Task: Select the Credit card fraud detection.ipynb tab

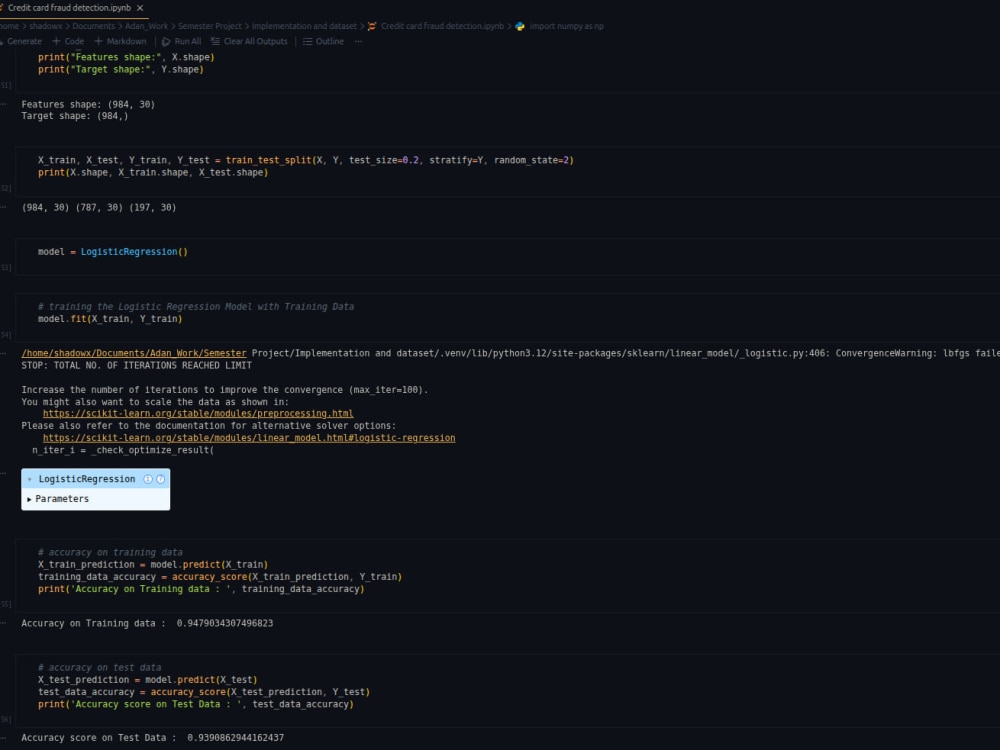Action: tap(69, 8)
